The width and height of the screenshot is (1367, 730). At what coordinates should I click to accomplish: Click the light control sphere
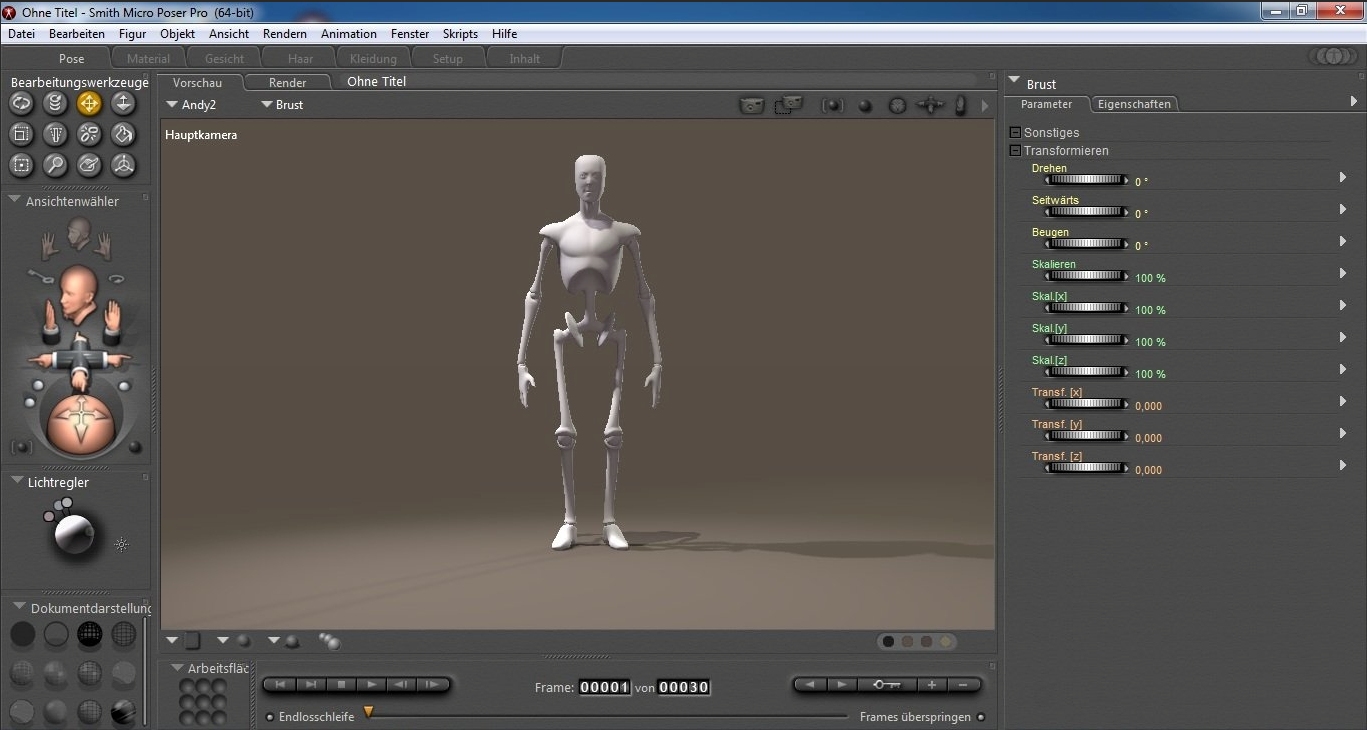click(75, 534)
